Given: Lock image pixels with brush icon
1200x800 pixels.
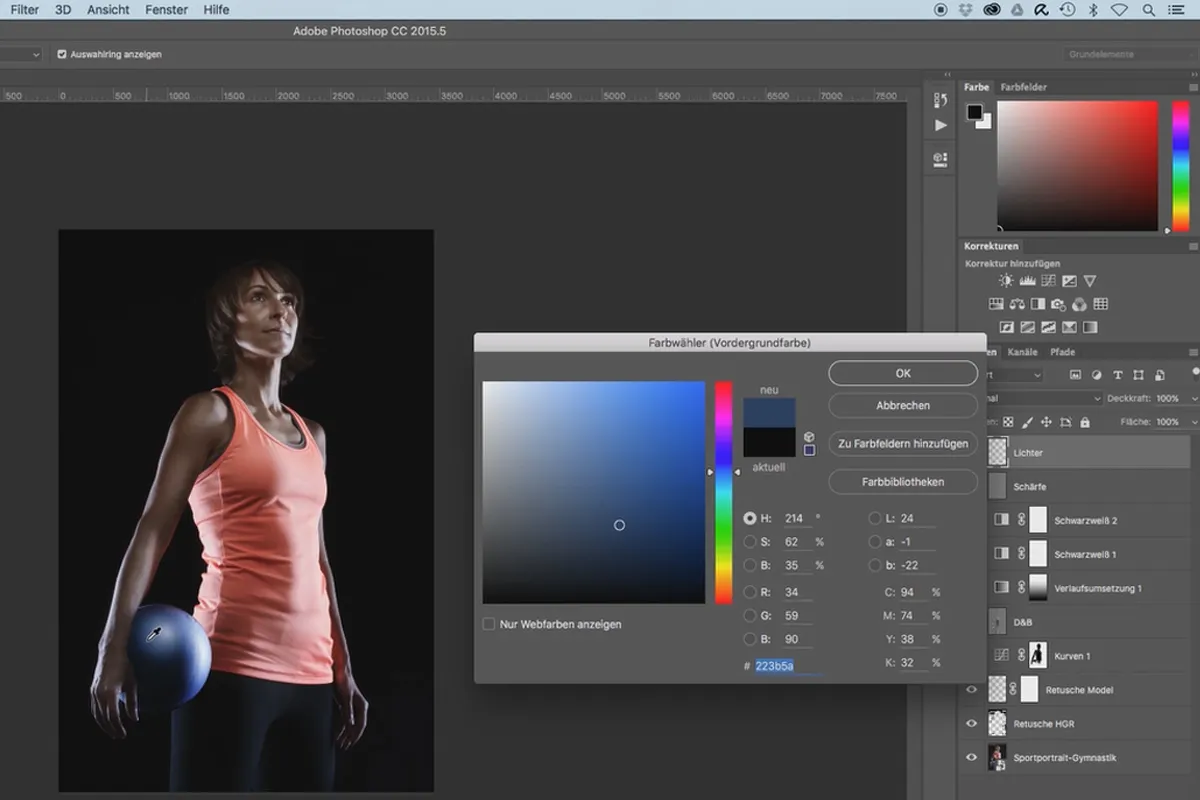Looking at the screenshot, I should coord(1027,422).
